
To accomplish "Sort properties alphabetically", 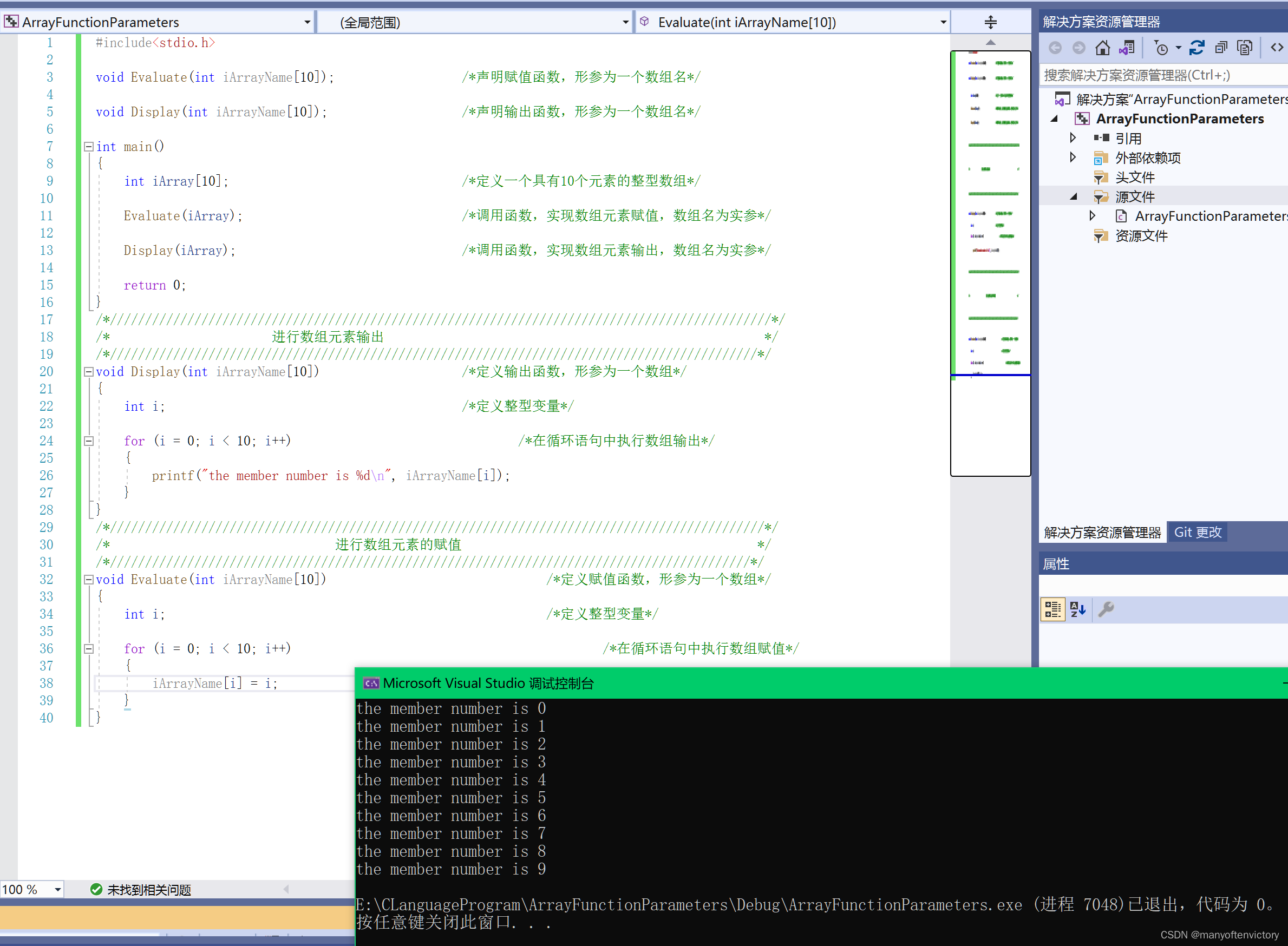I will click(x=1078, y=609).
